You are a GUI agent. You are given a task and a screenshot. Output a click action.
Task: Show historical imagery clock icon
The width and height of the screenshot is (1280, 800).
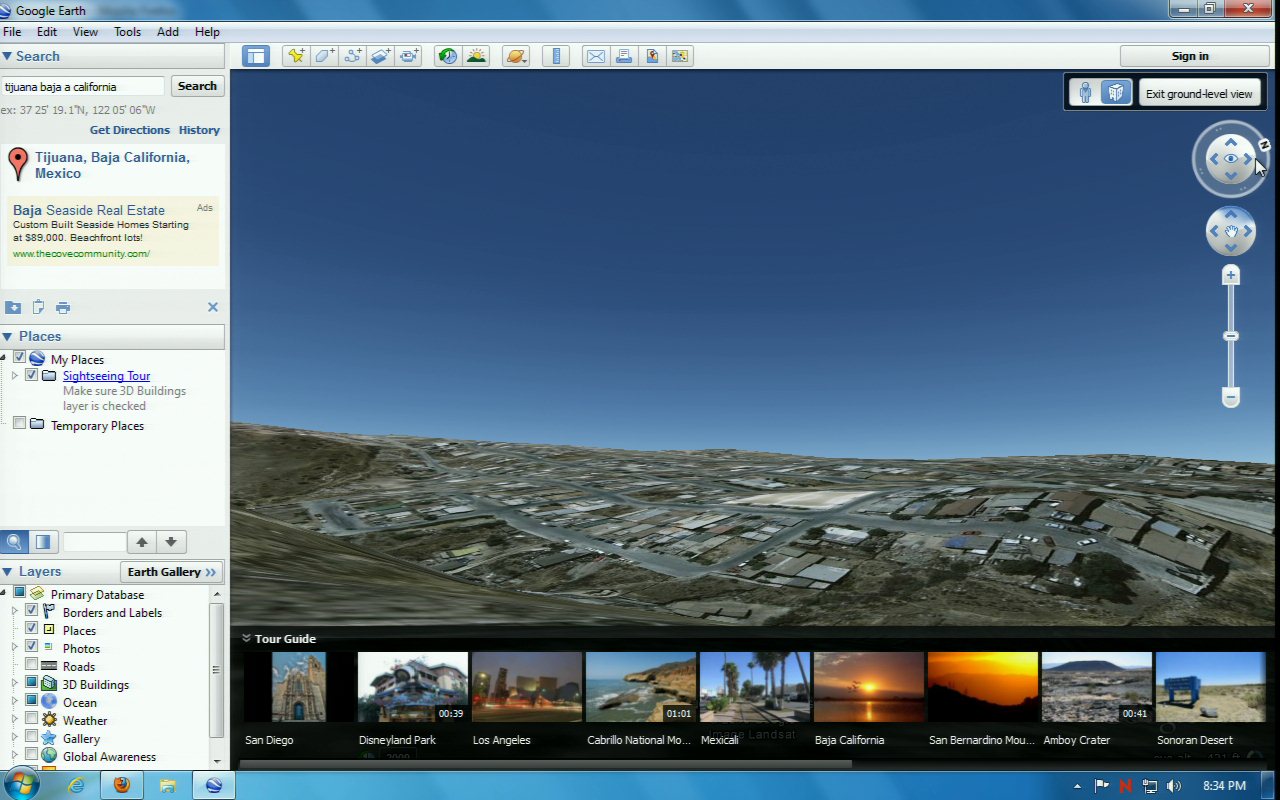click(448, 56)
